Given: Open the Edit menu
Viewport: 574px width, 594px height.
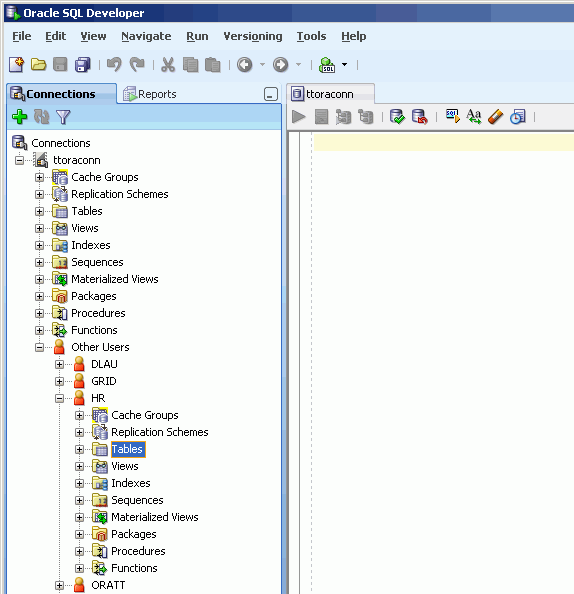Looking at the screenshot, I should click(x=55, y=36).
